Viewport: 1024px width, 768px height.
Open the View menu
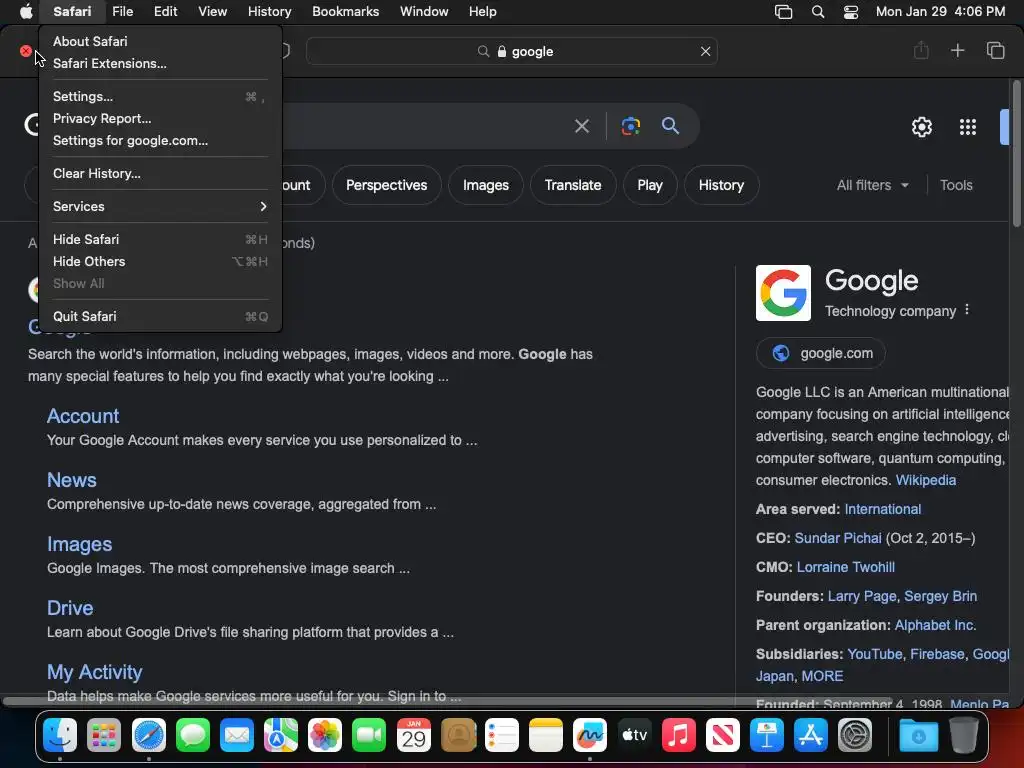click(x=212, y=11)
